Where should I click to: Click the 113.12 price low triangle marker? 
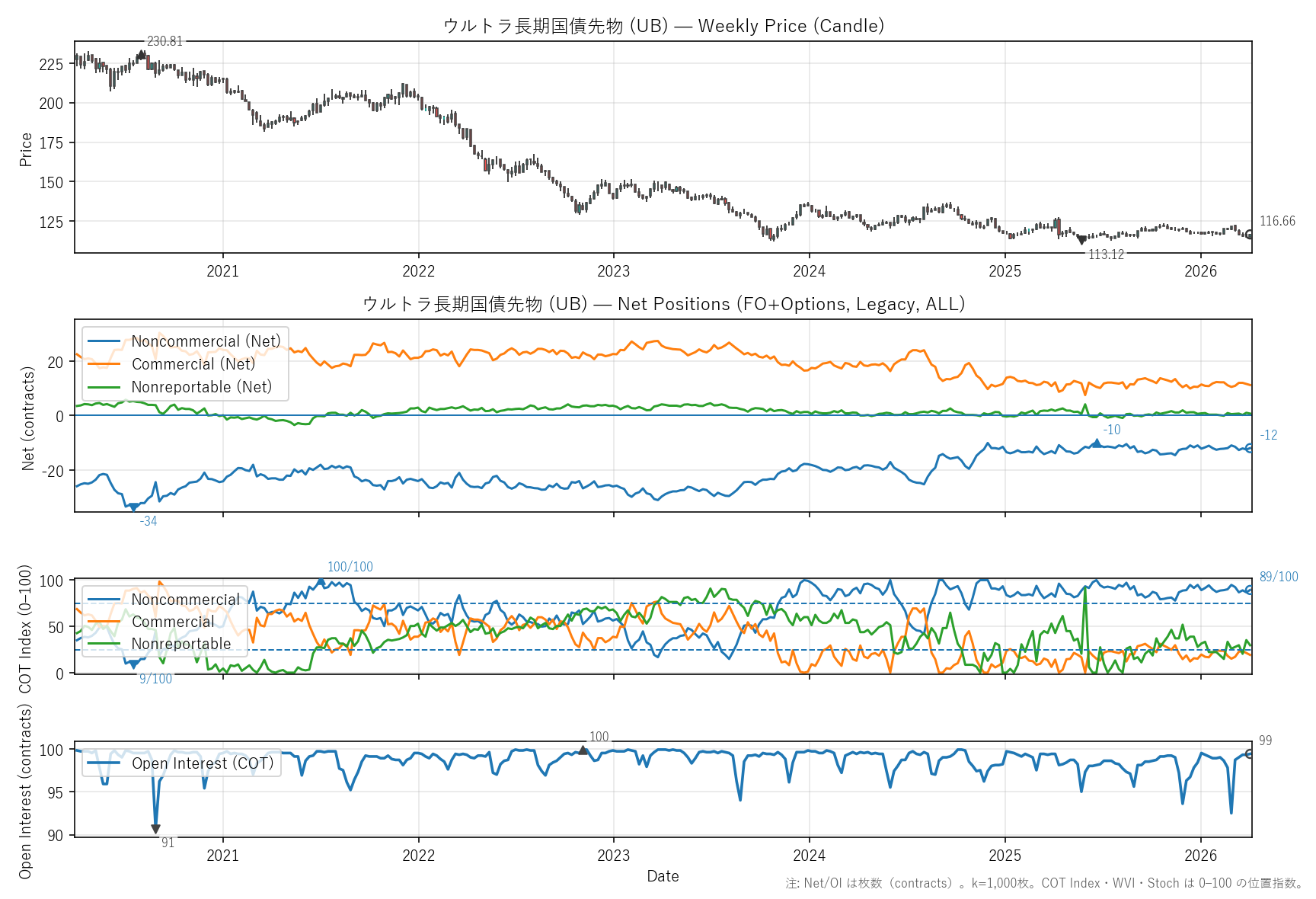click(x=1081, y=241)
